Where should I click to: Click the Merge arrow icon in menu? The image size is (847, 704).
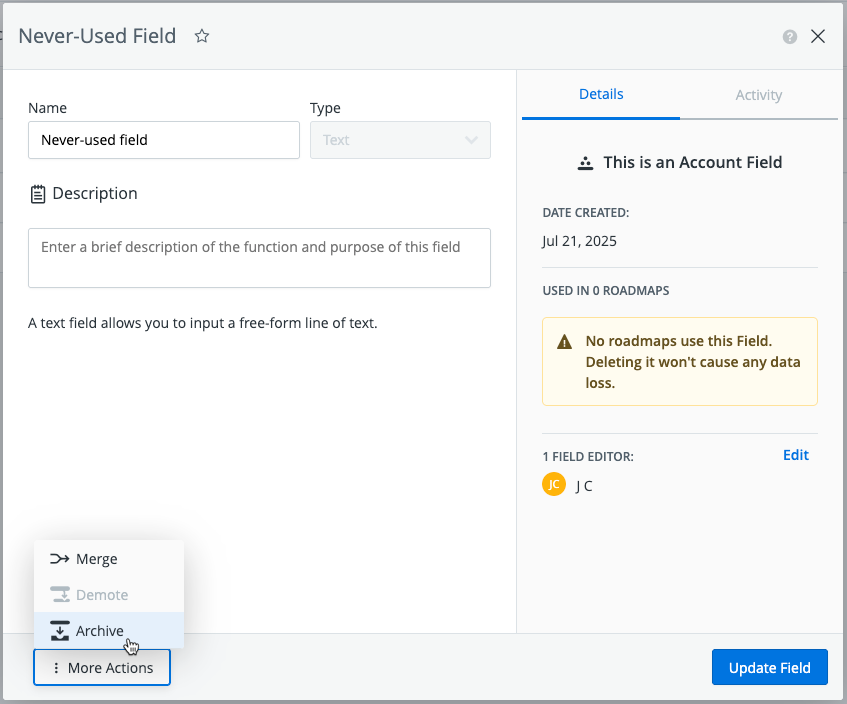(59, 559)
